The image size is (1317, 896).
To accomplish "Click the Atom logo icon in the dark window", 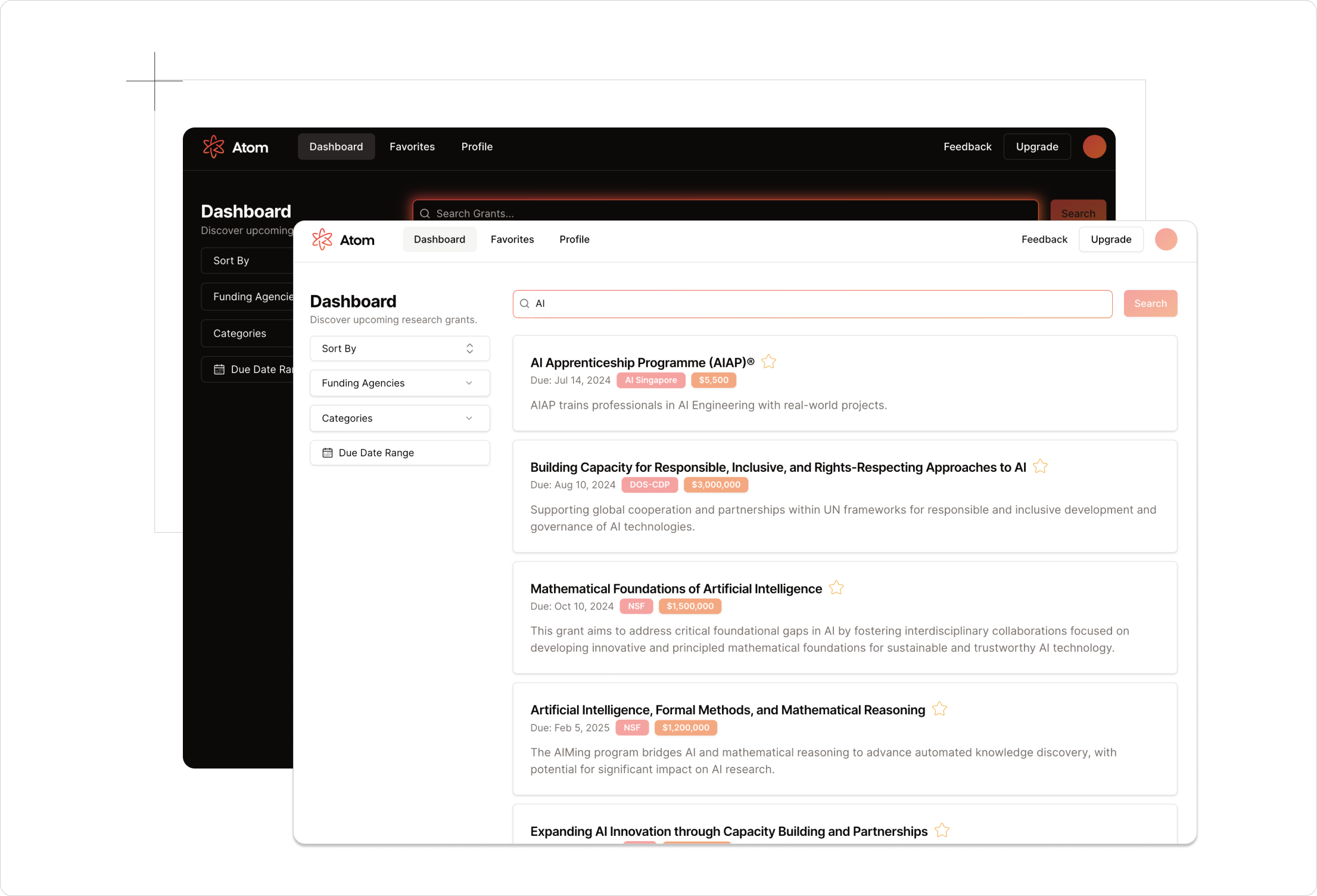I will pos(213,147).
